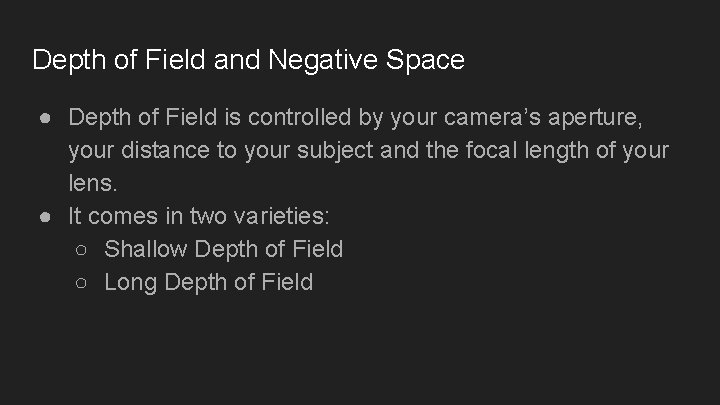Click the word 'aperture,' in first bullet
Viewport: 720px width, 405px height.
pos(600,119)
